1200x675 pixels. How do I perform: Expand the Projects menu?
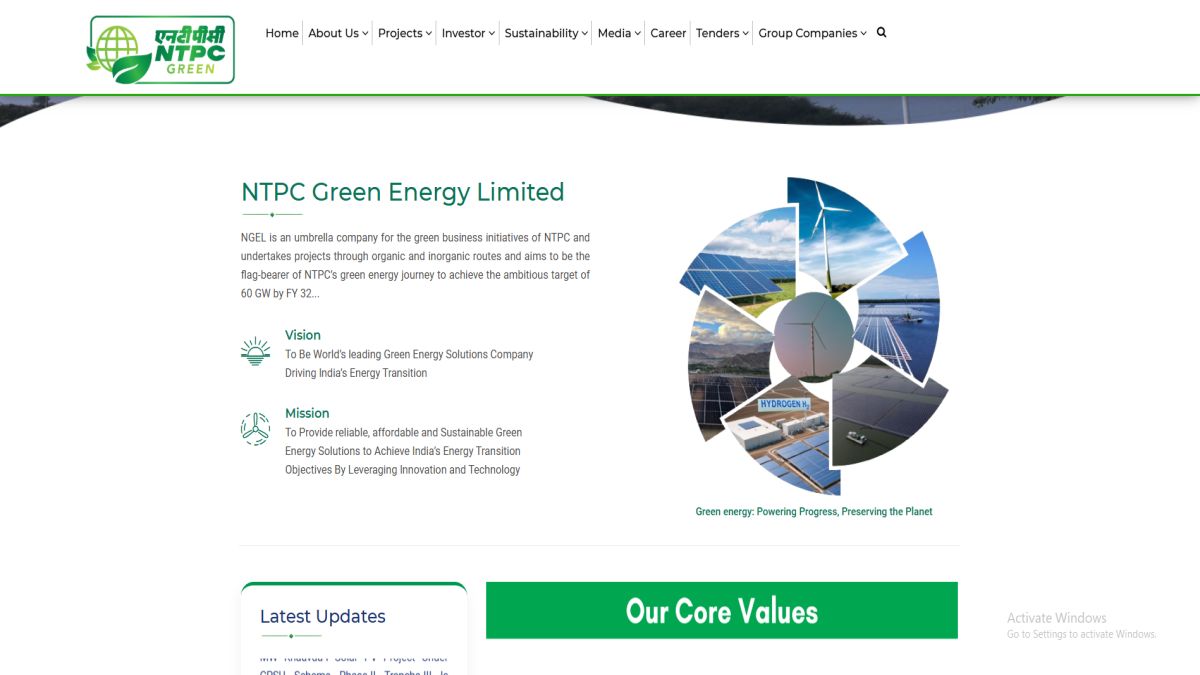tap(404, 33)
